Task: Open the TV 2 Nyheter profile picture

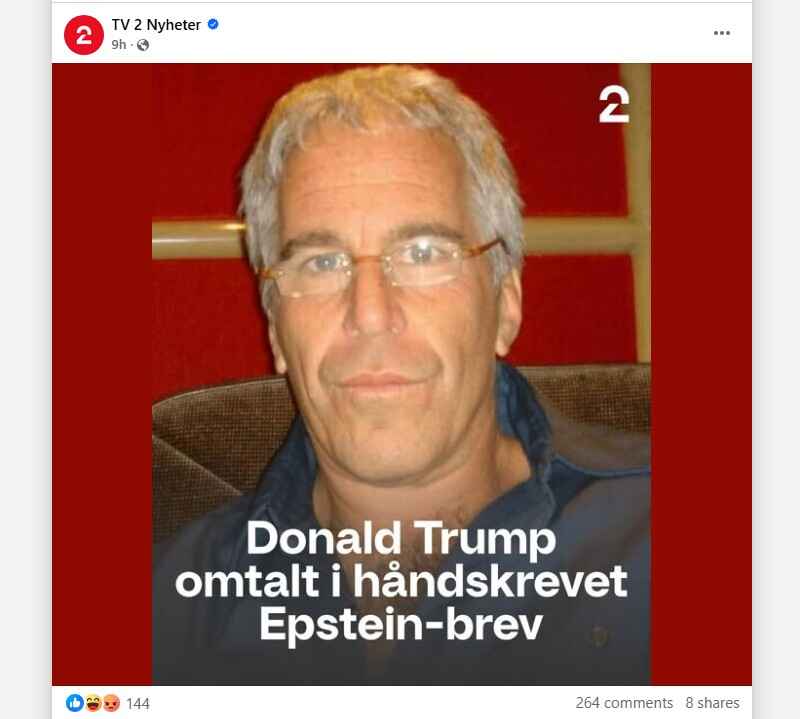Action: 84,35
